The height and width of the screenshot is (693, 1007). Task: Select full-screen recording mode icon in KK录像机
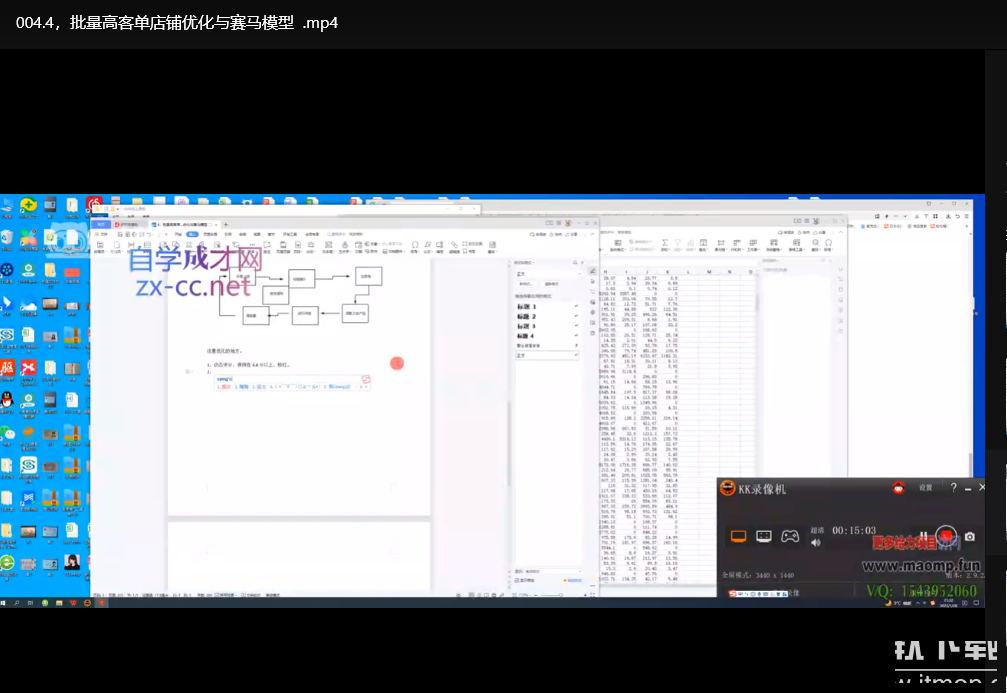coord(739,536)
